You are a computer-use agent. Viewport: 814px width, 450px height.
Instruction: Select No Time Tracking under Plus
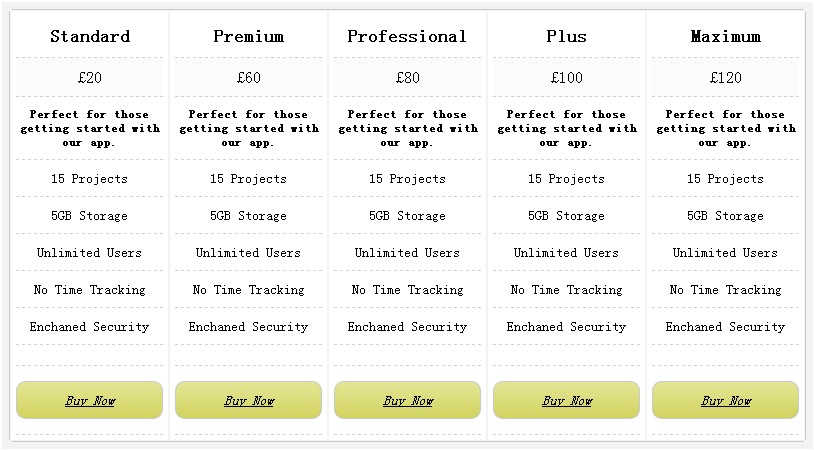(x=567, y=290)
